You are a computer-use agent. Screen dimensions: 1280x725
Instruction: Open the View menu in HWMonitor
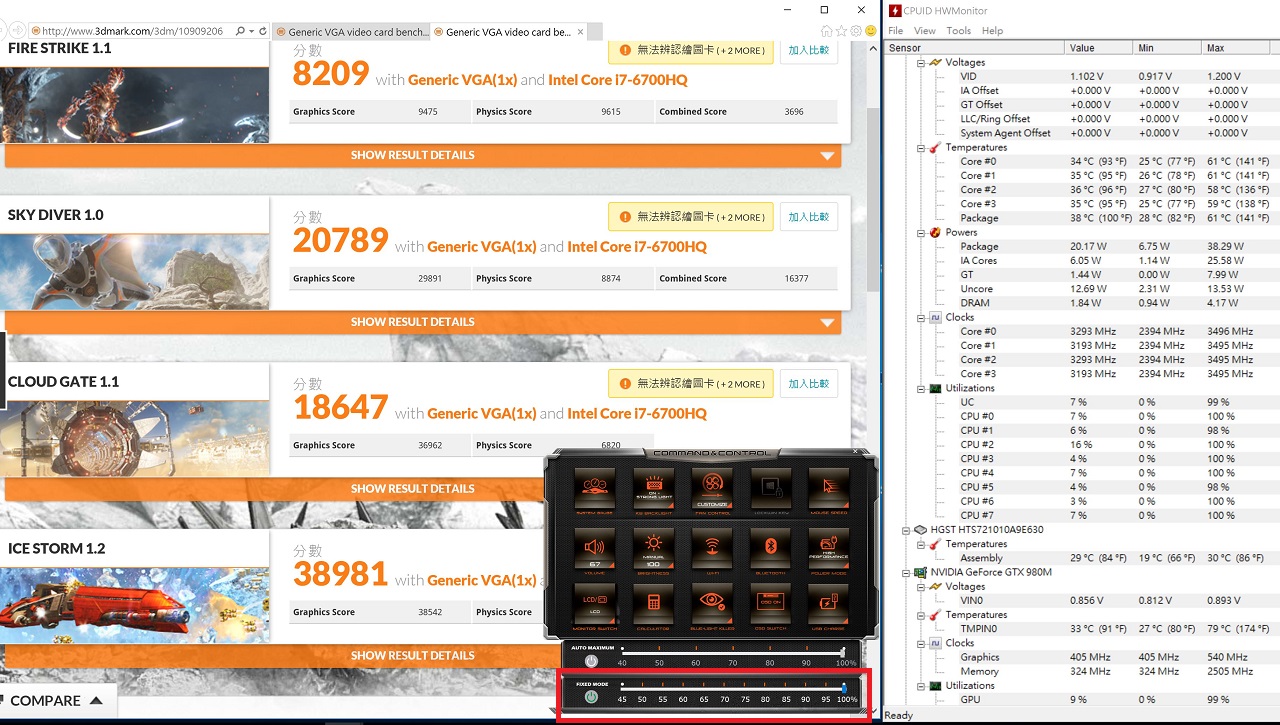pyautogui.click(x=925, y=30)
